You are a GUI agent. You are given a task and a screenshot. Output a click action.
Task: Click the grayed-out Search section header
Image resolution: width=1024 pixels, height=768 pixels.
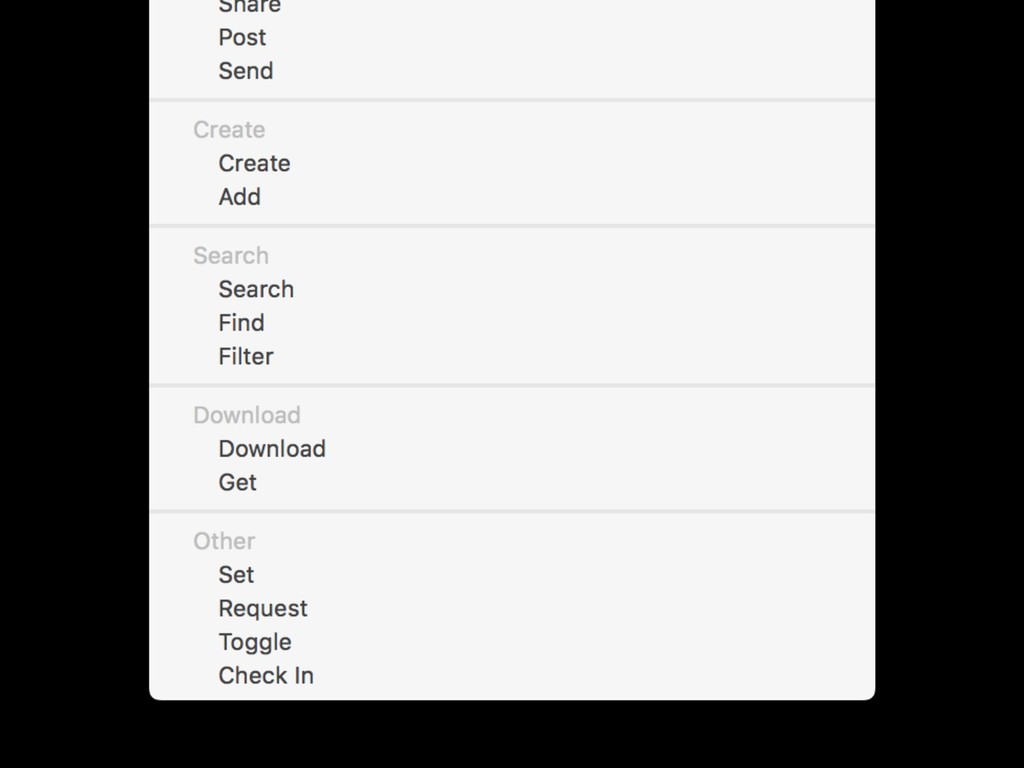(x=231, y=255)
